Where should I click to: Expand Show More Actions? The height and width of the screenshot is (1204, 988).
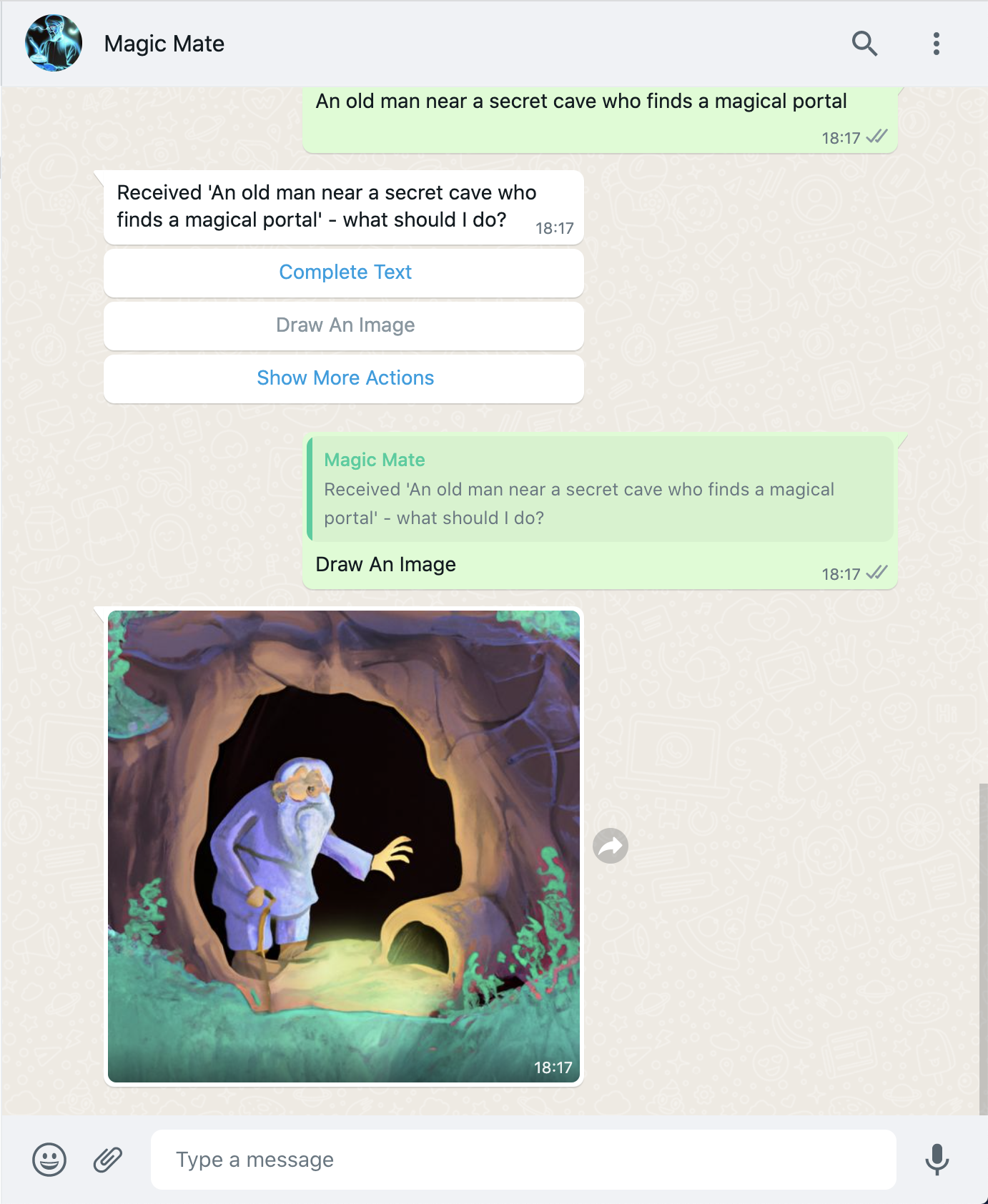344,378
